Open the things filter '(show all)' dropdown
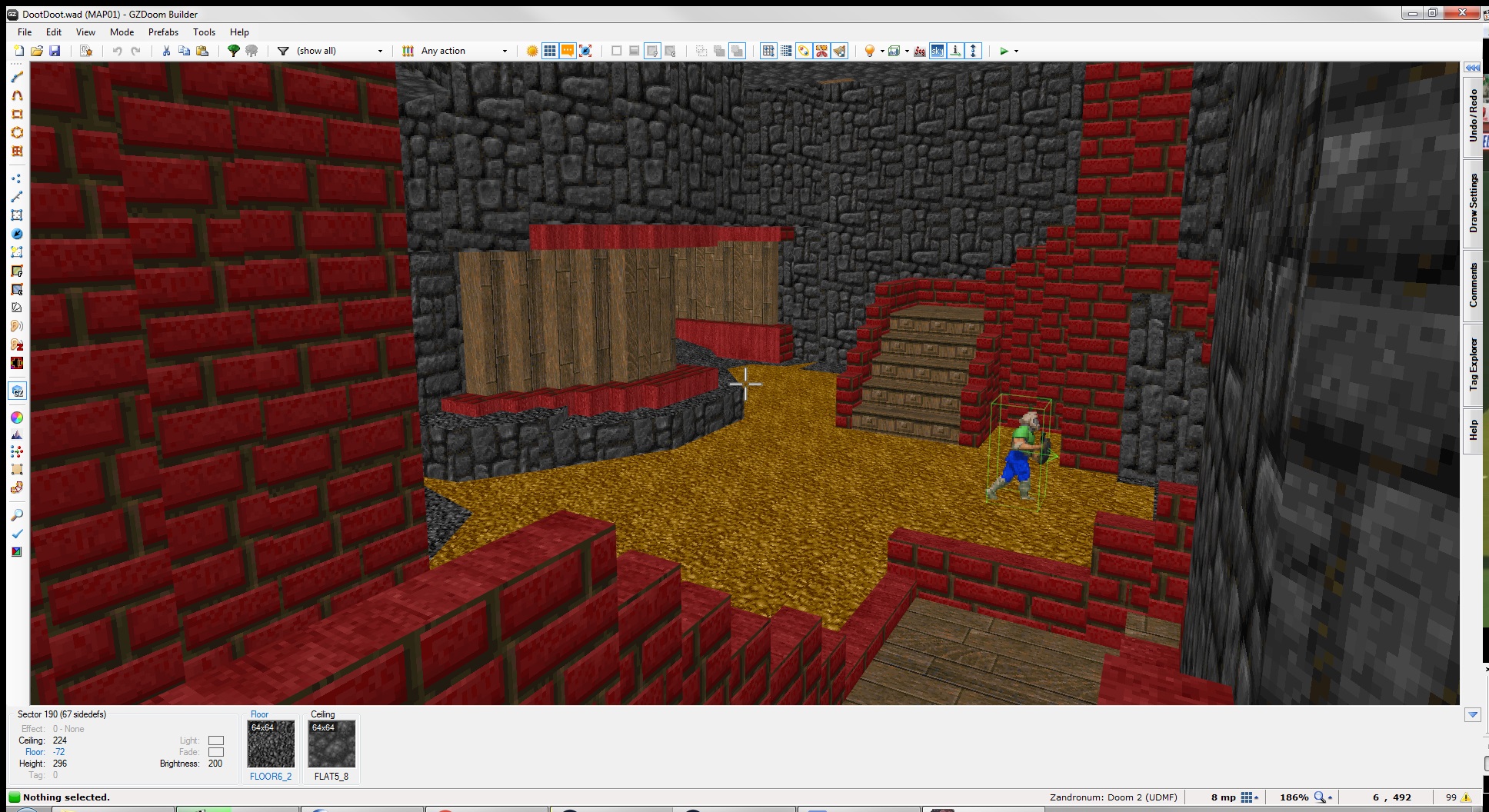Viewport: 1489px width, 812px height. coord(339,51)
